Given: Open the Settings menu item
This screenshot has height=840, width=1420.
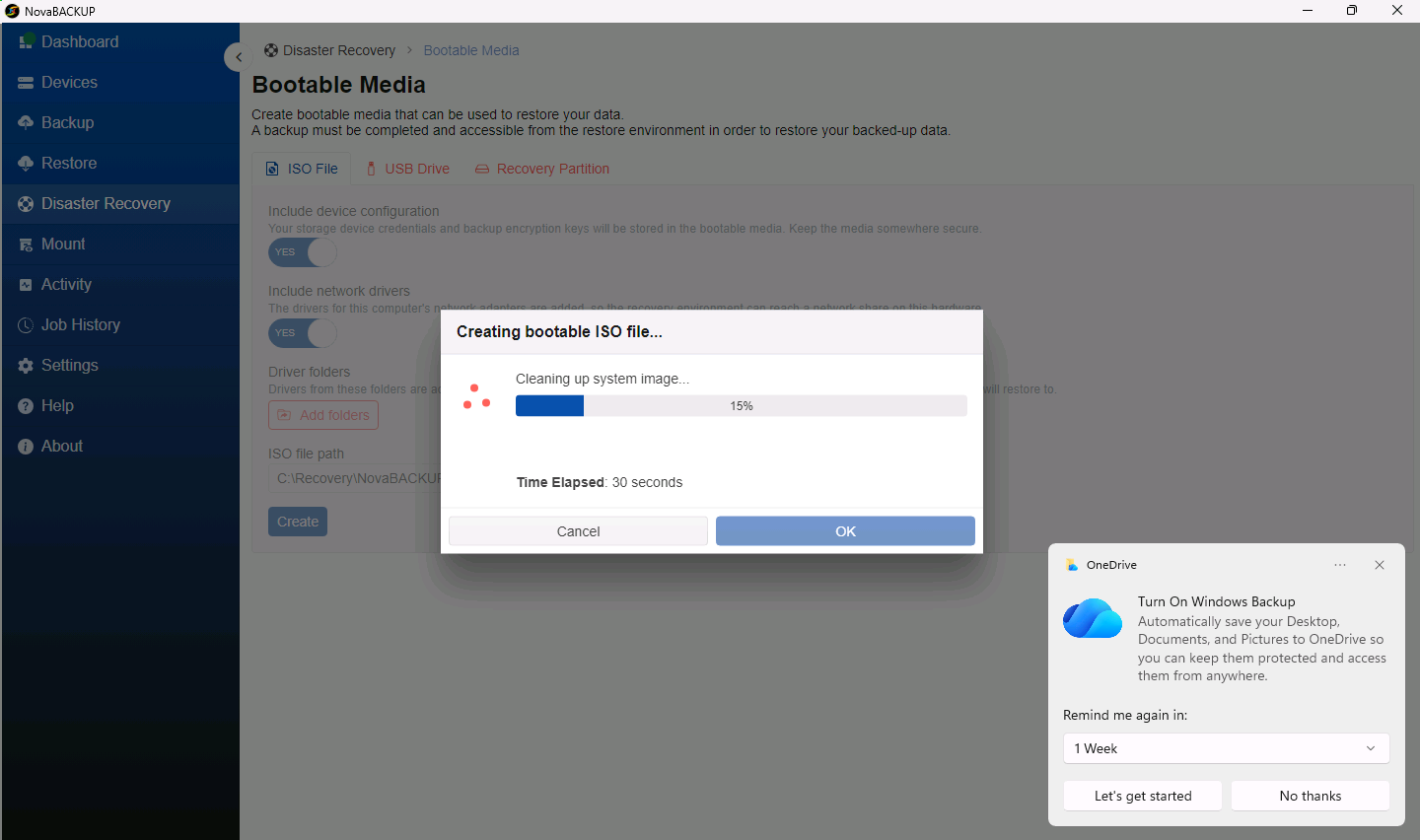Looking at the screenshot, I should [120, 366].
